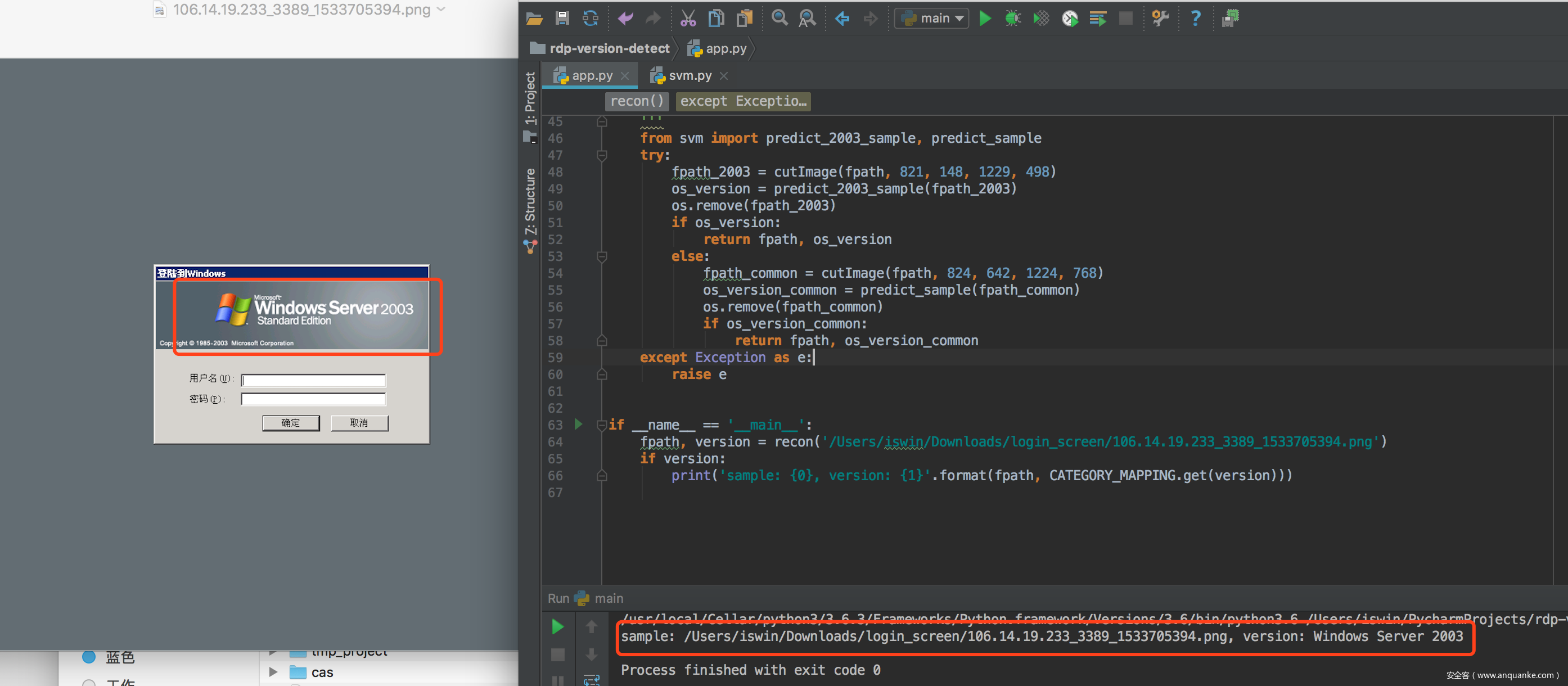Toggle soft-wrap icon in Run console
This screenshot has width=1568, height=686.
click(x=591, y=679)
